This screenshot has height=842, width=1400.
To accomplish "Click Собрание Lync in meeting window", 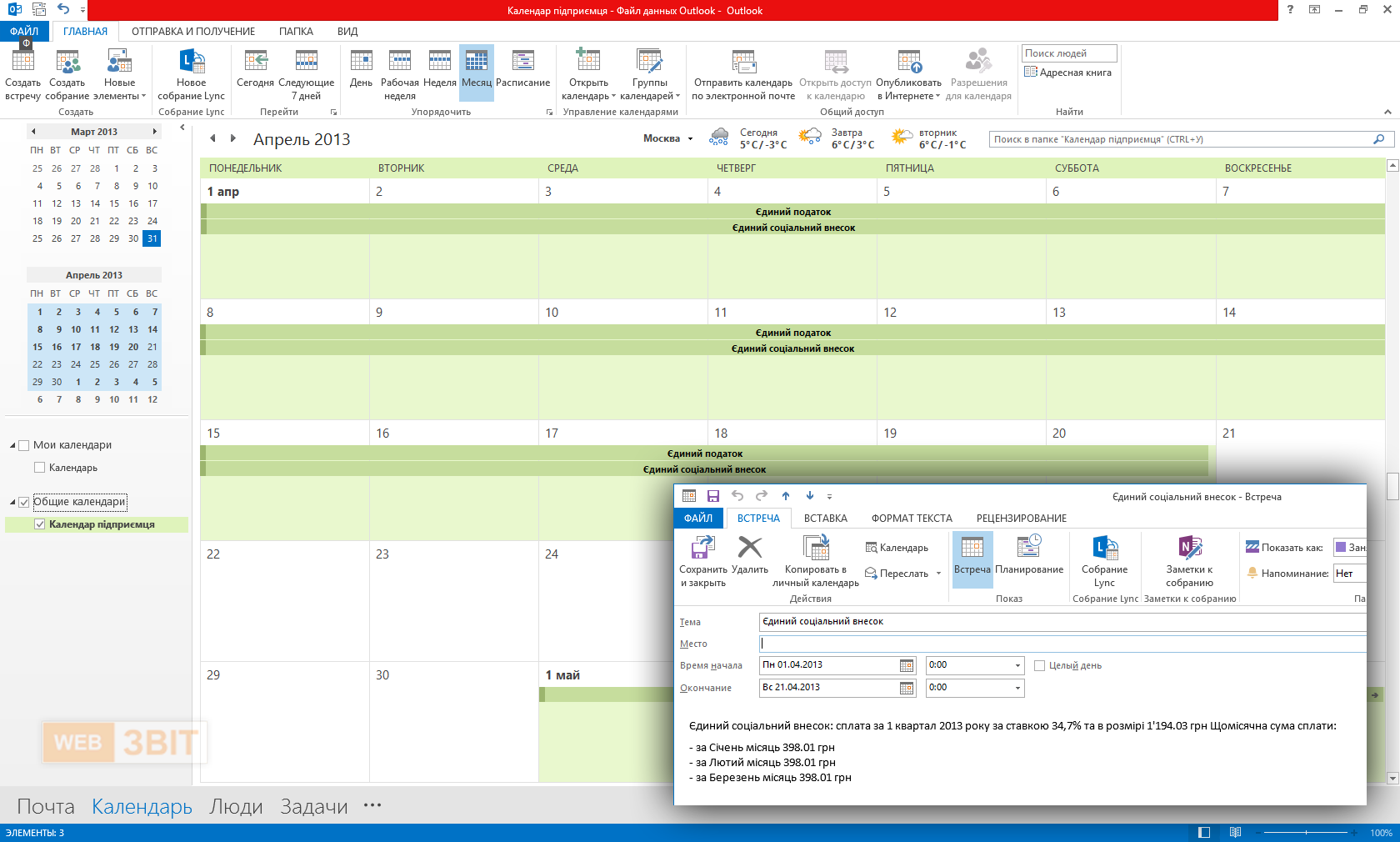I will [1105, 562].
